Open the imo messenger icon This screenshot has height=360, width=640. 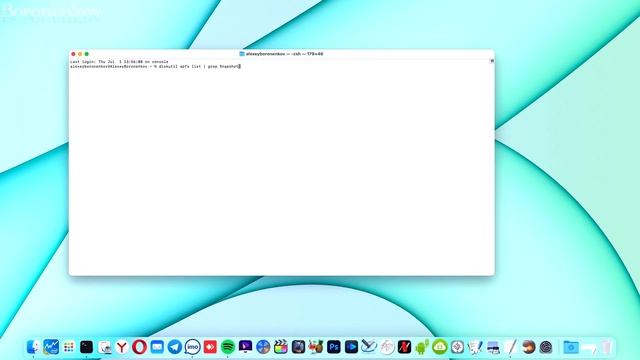pyautogui.click(x=192, y=347)
